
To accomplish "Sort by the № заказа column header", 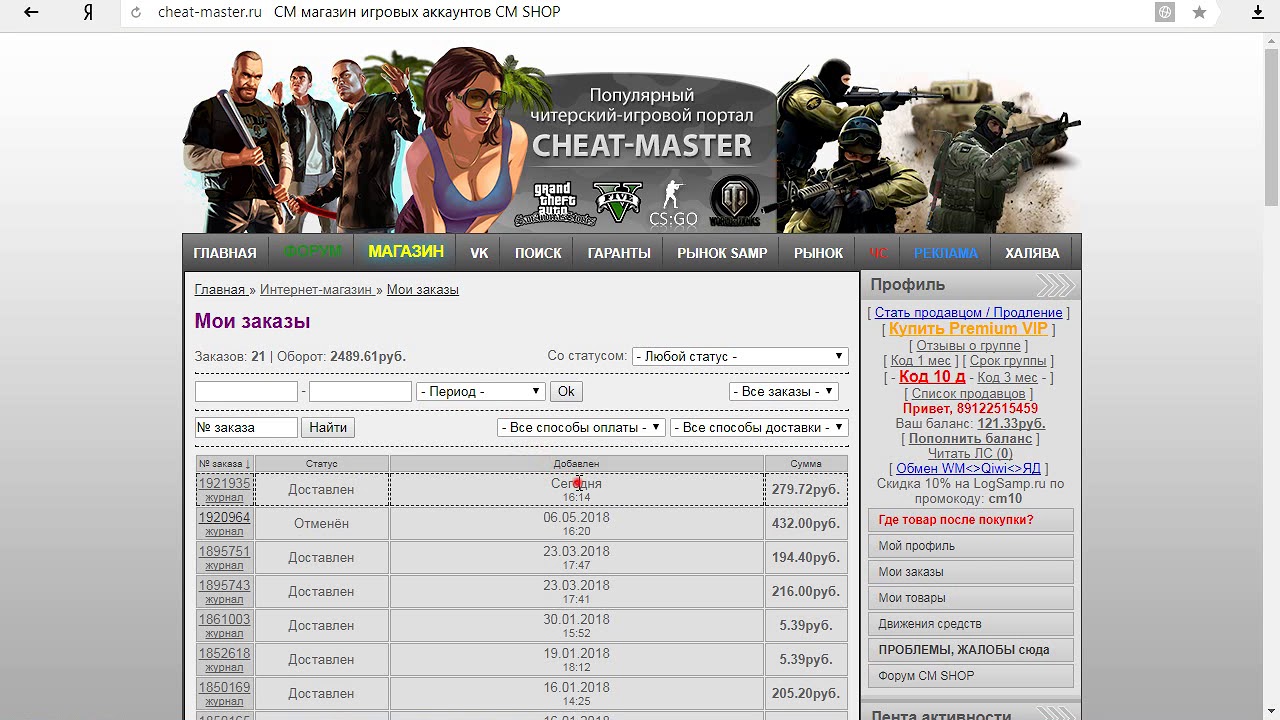I will 224,464.
